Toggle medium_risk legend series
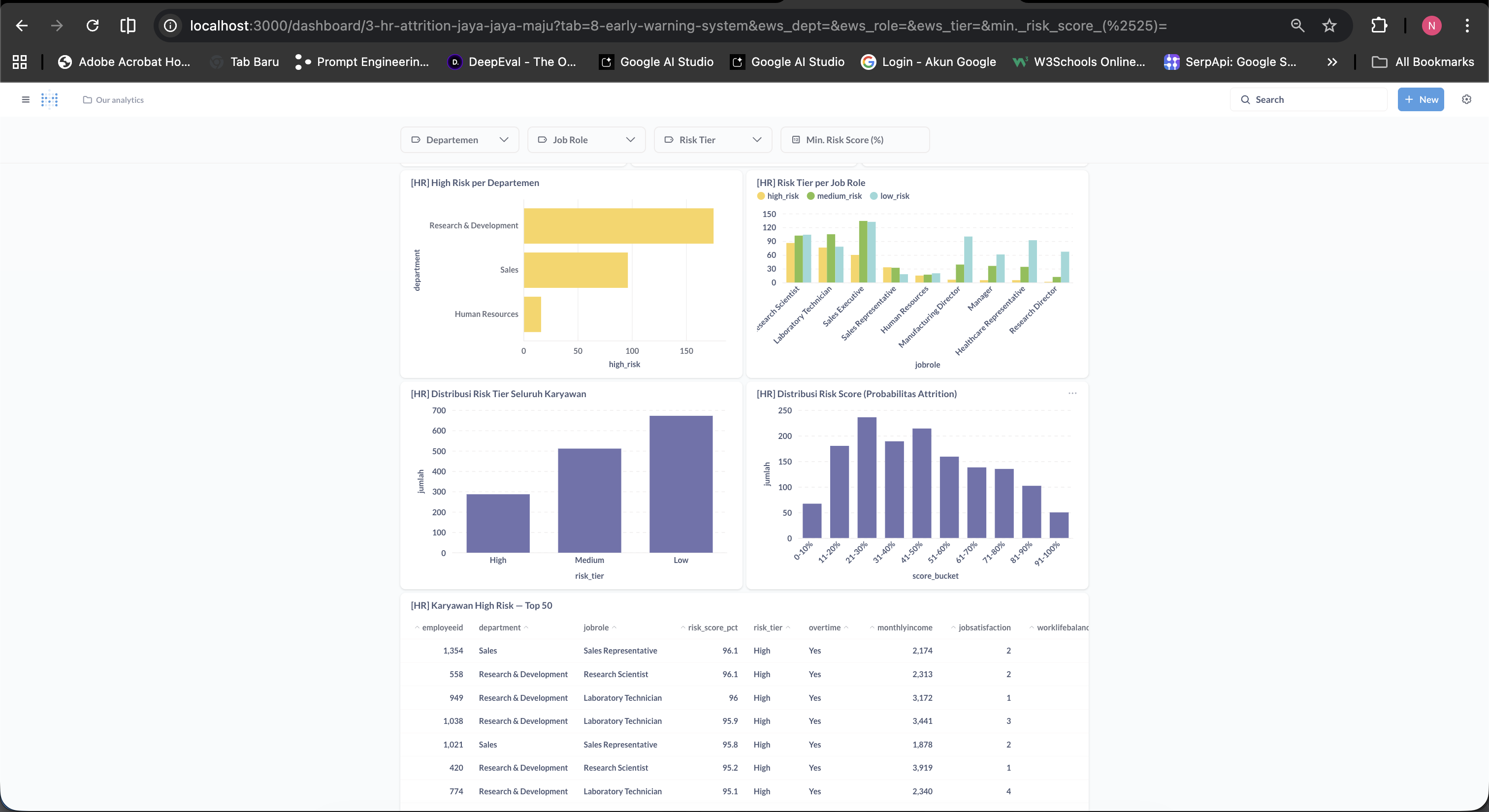 pyautogui.click(x=834, y=196)
